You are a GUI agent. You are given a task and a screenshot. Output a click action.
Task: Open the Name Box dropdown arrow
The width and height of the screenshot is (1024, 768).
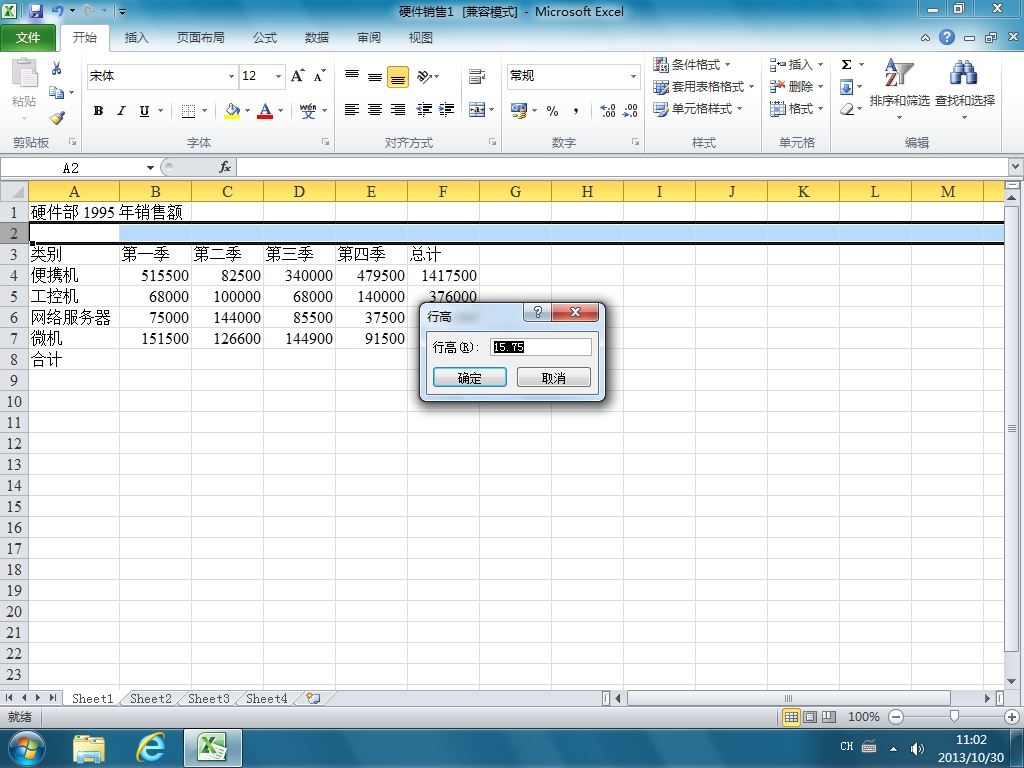pyautogui.click(x=150, y=168)
